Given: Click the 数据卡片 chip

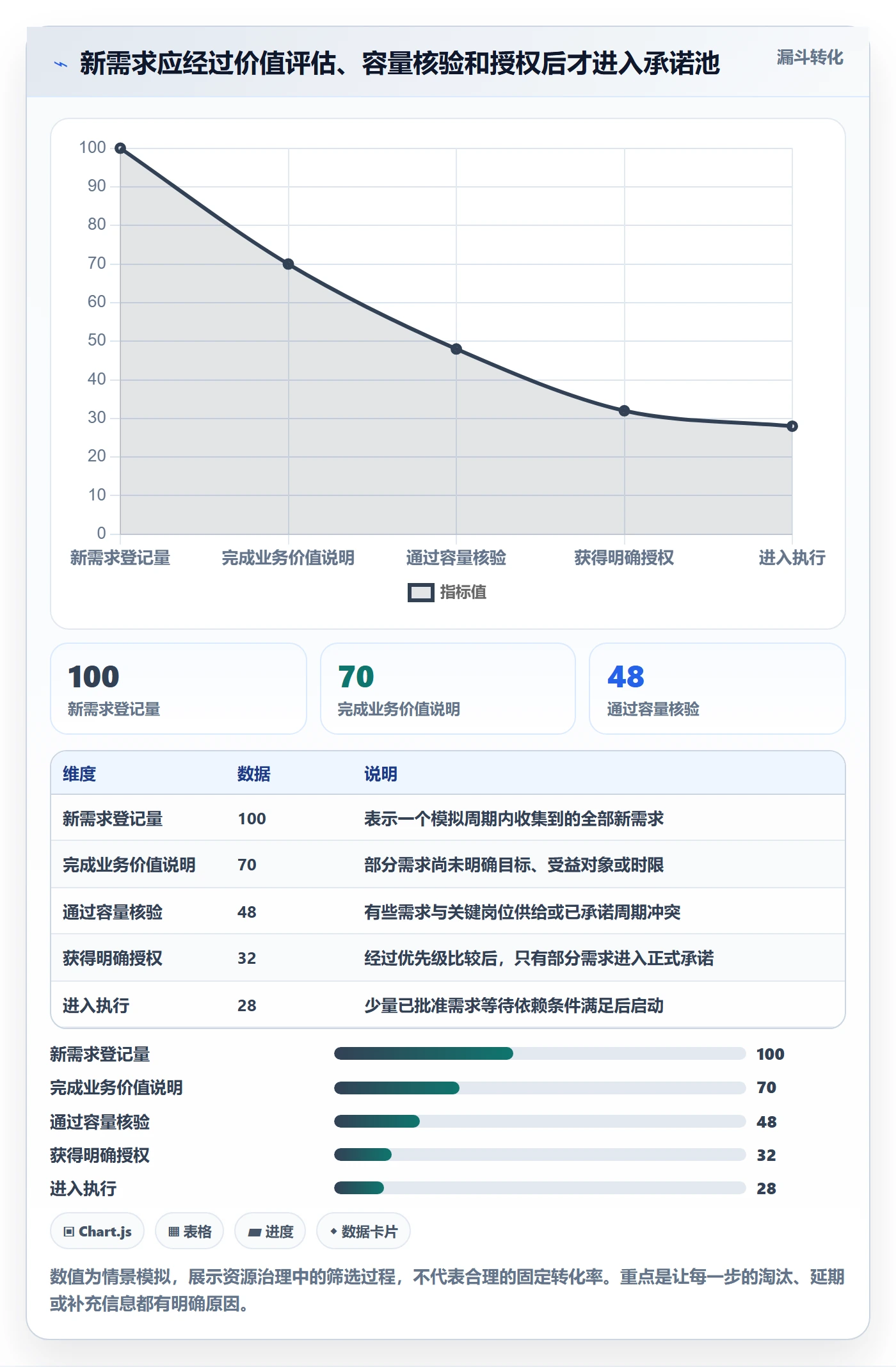Looking at the screenshot, I should (364, 1231).
